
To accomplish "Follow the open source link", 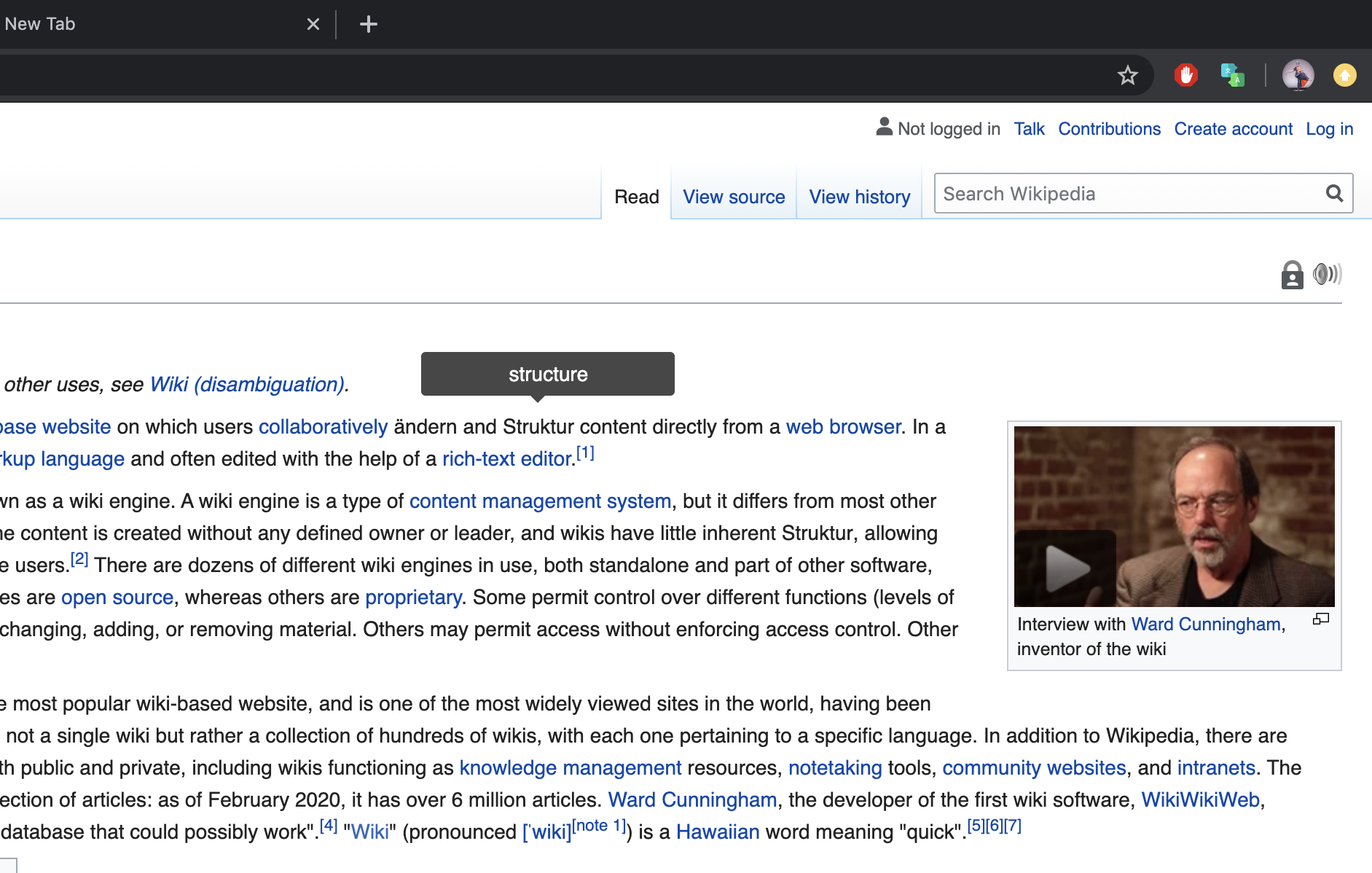I will [117, 597].
